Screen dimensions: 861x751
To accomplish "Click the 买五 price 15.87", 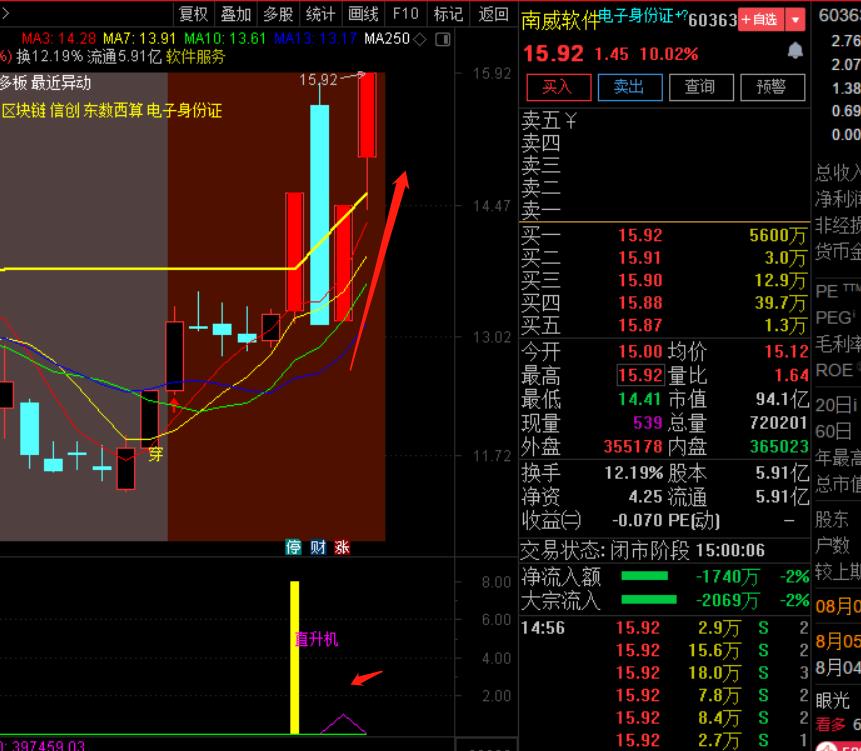I will (640, 326).
